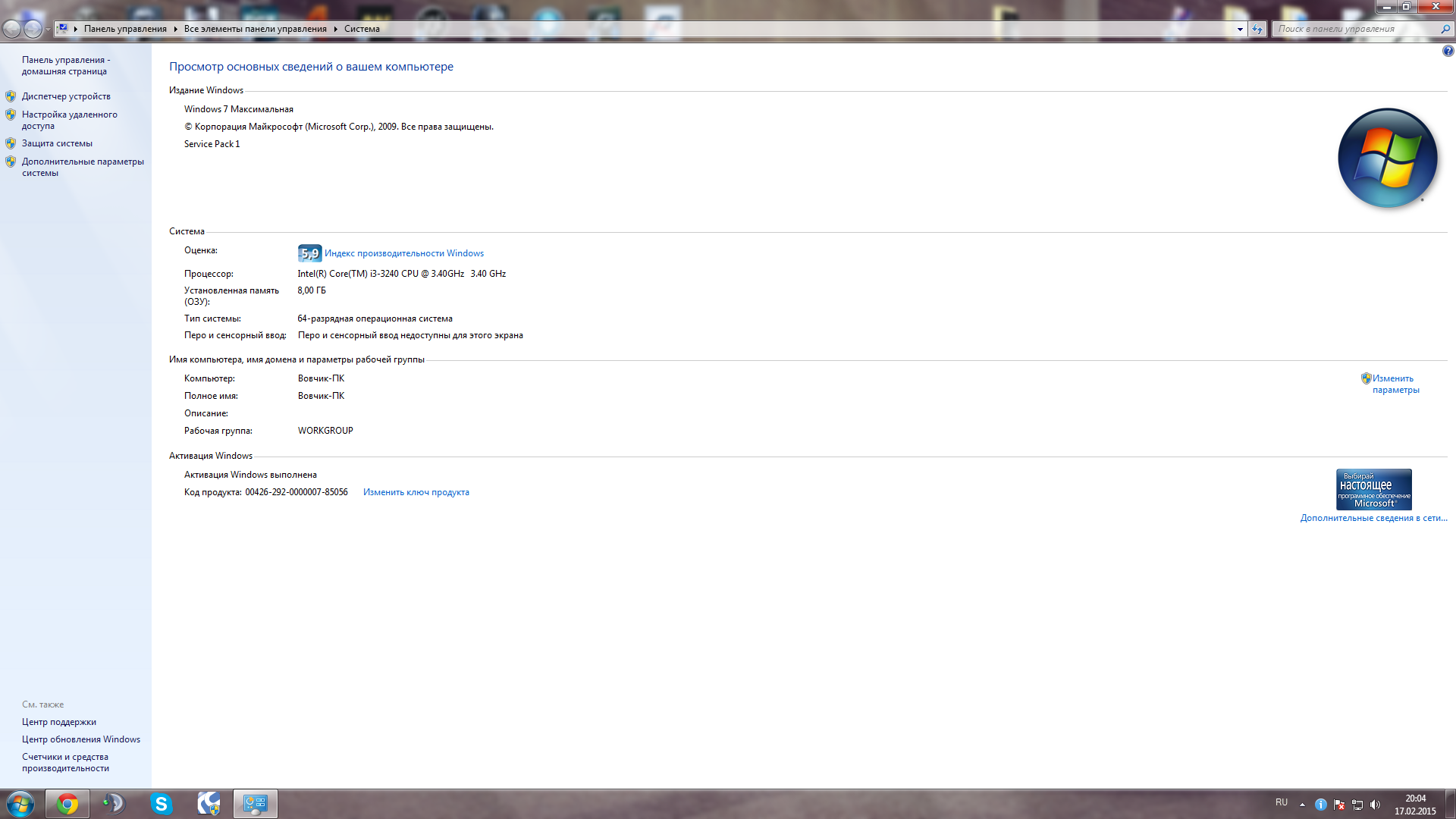Screen dimensions: 1456x819
Task: Open 'Панель управления - домашняя страница' link
Action: coord(66,65)
